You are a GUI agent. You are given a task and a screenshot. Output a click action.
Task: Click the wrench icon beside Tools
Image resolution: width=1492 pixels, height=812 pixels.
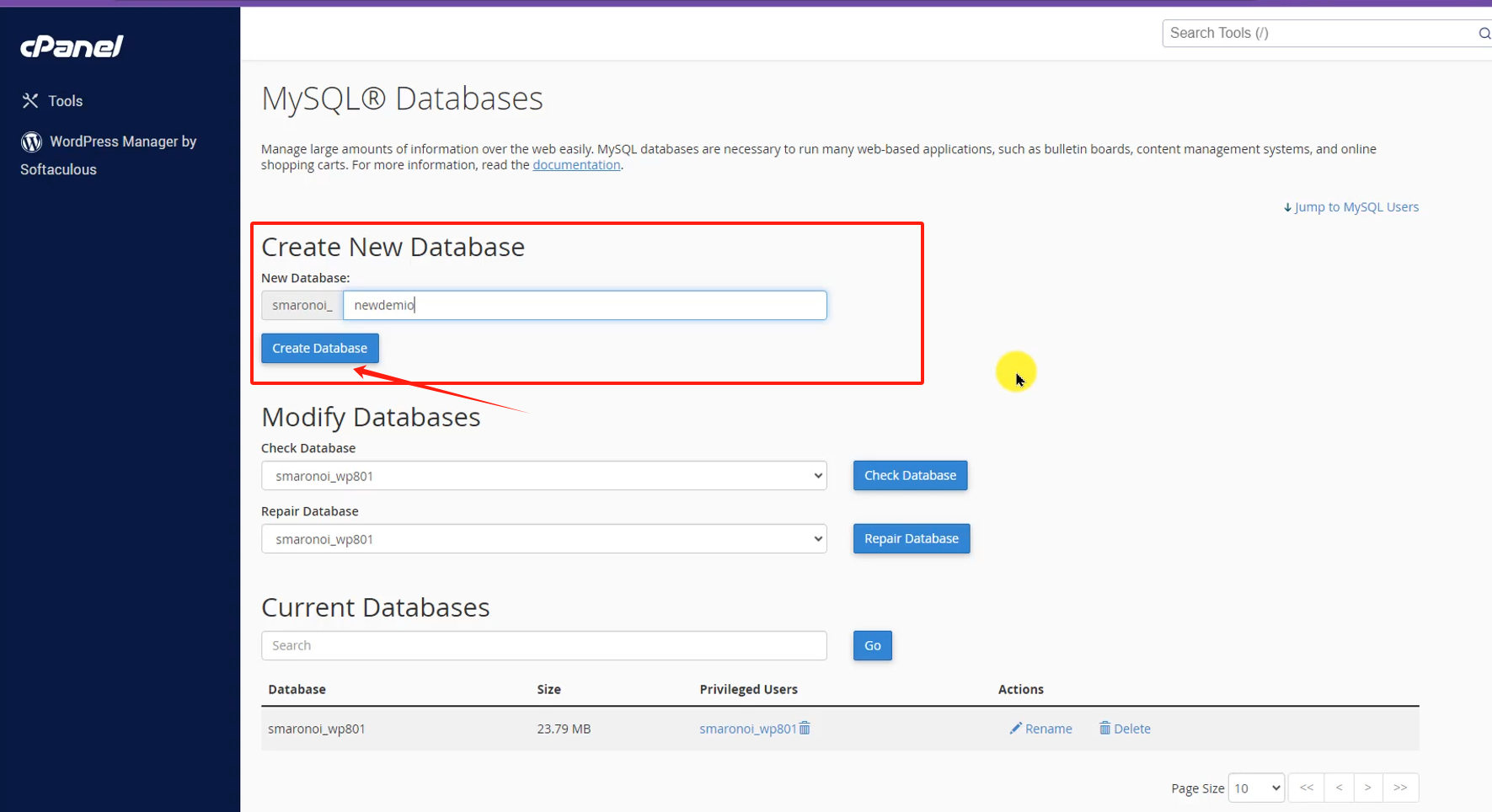coord(30,100)
